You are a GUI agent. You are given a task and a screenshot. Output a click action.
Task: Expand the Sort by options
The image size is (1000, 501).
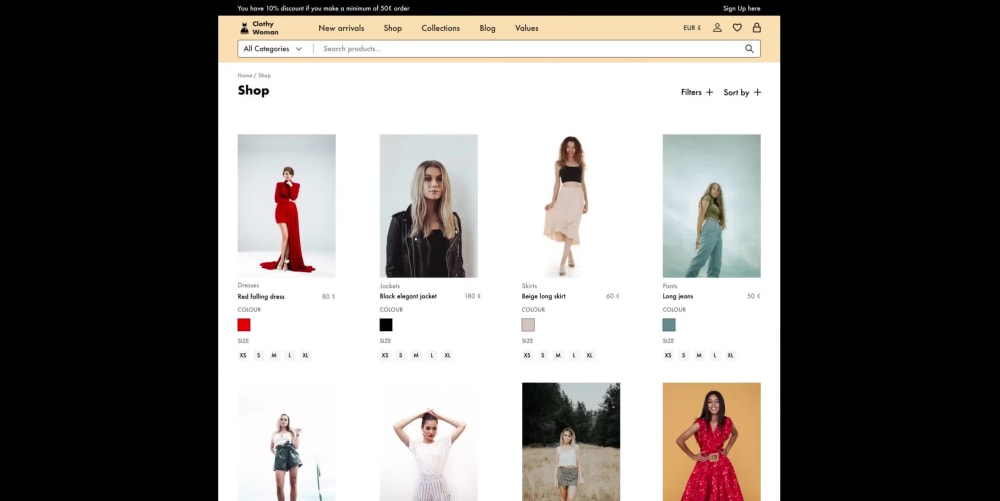(742, 92)
